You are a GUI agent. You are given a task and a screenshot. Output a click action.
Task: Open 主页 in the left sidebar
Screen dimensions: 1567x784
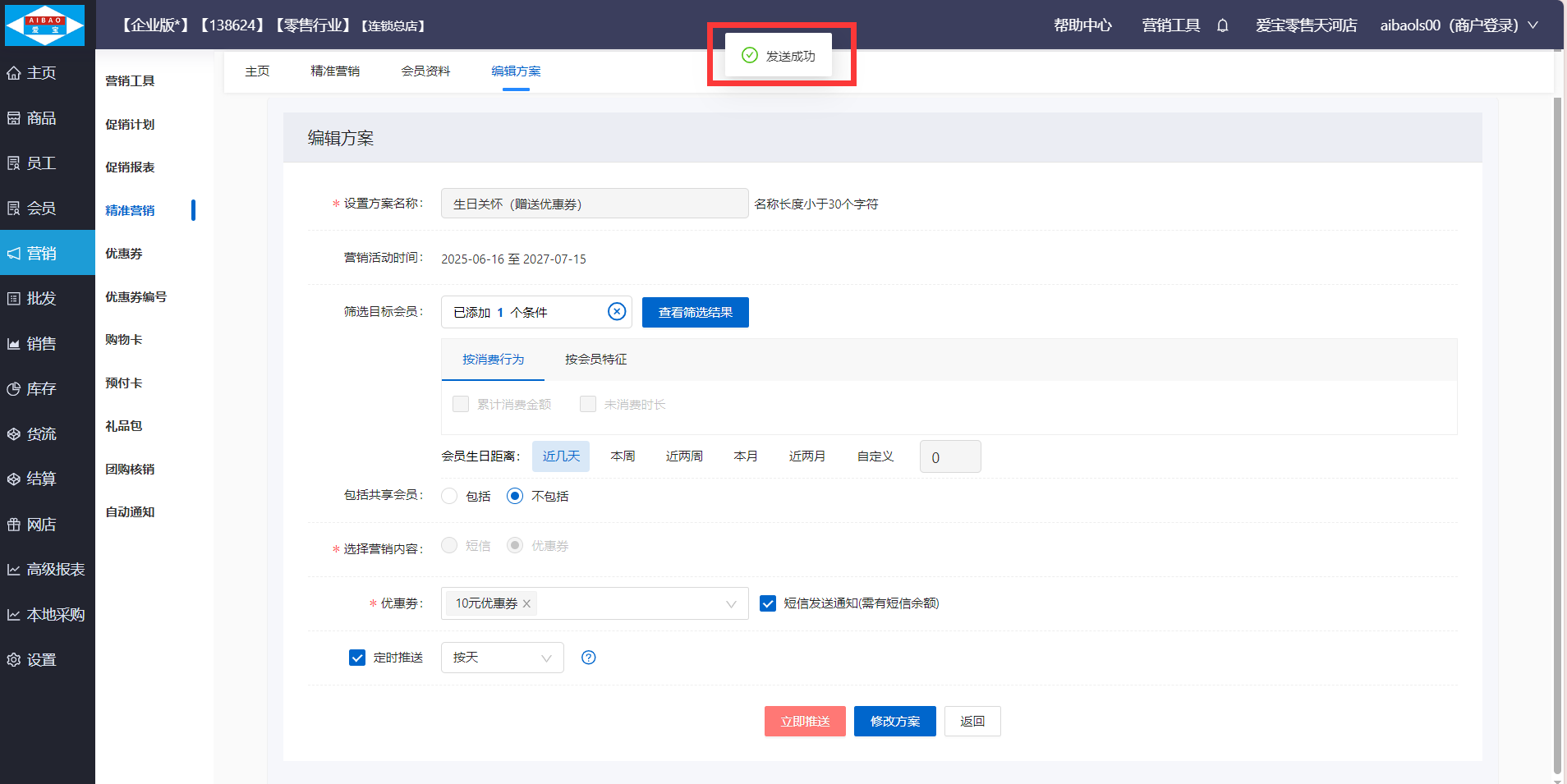(x=41, y=73)
